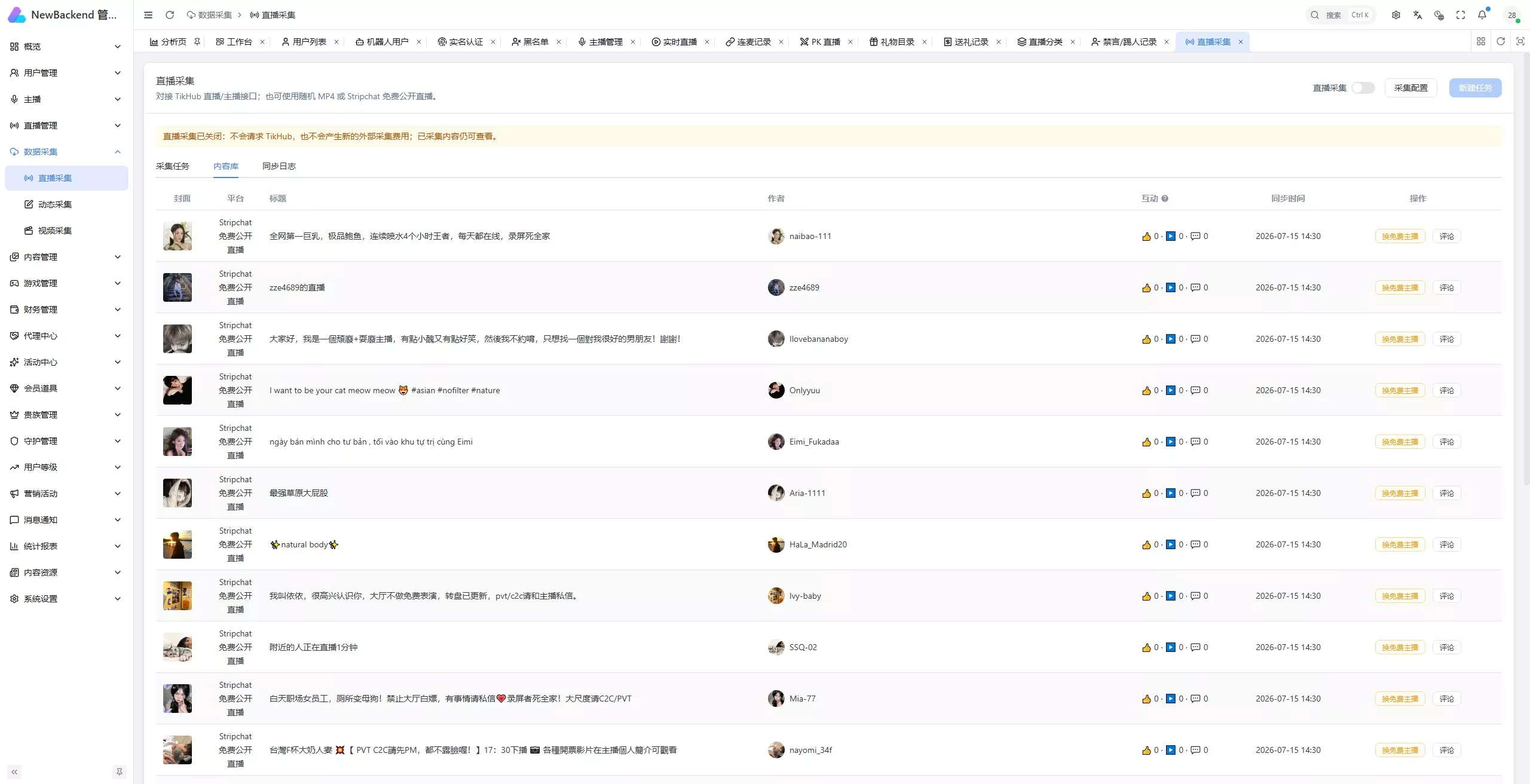The width and height of the screenshot is (1530, 784).
Task: Click 评论 button for nayomi_34f
Action: coord(1446,750)
